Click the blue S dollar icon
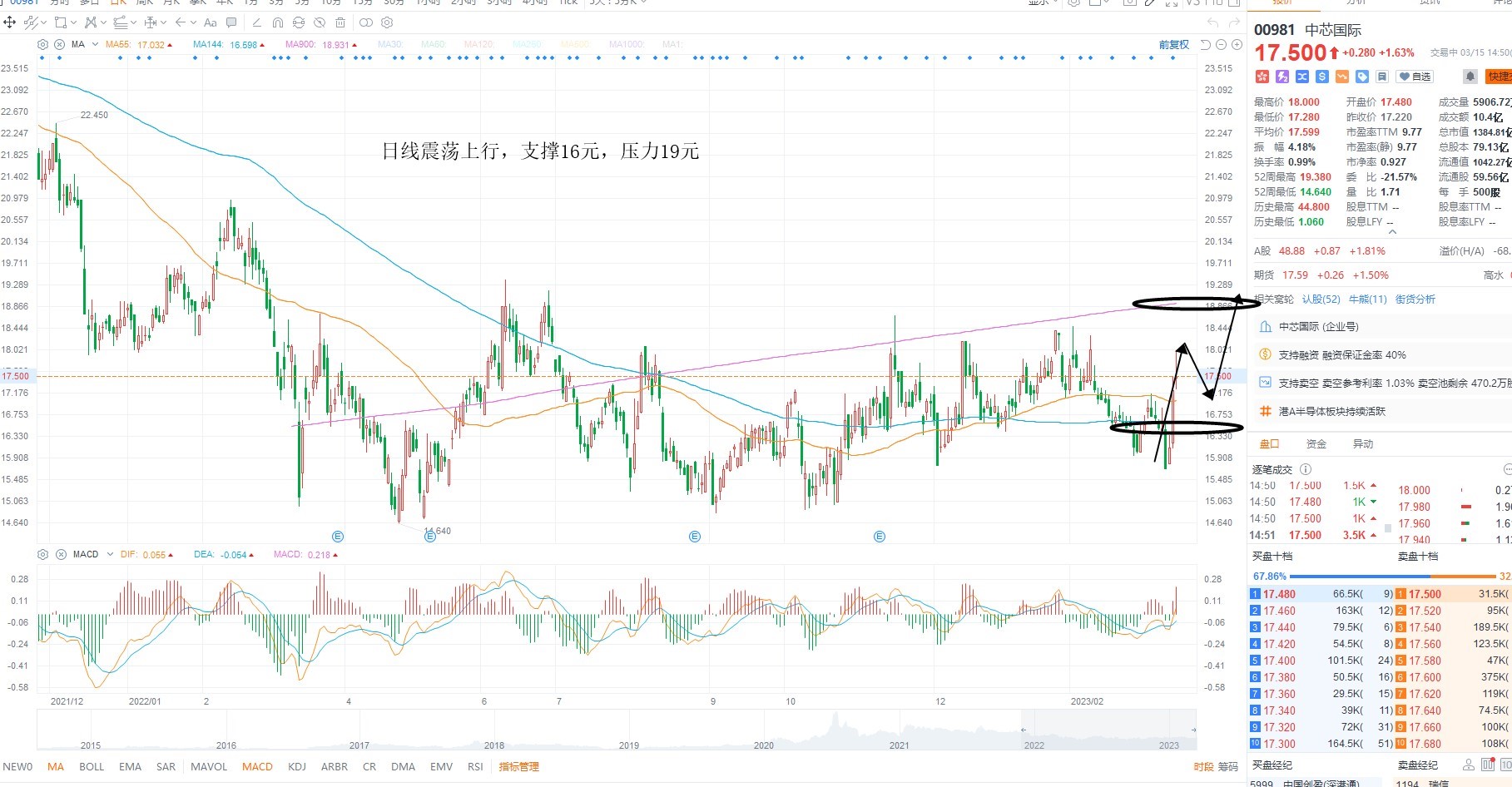Screen dimensions: 1512x787 point(1322,77)
